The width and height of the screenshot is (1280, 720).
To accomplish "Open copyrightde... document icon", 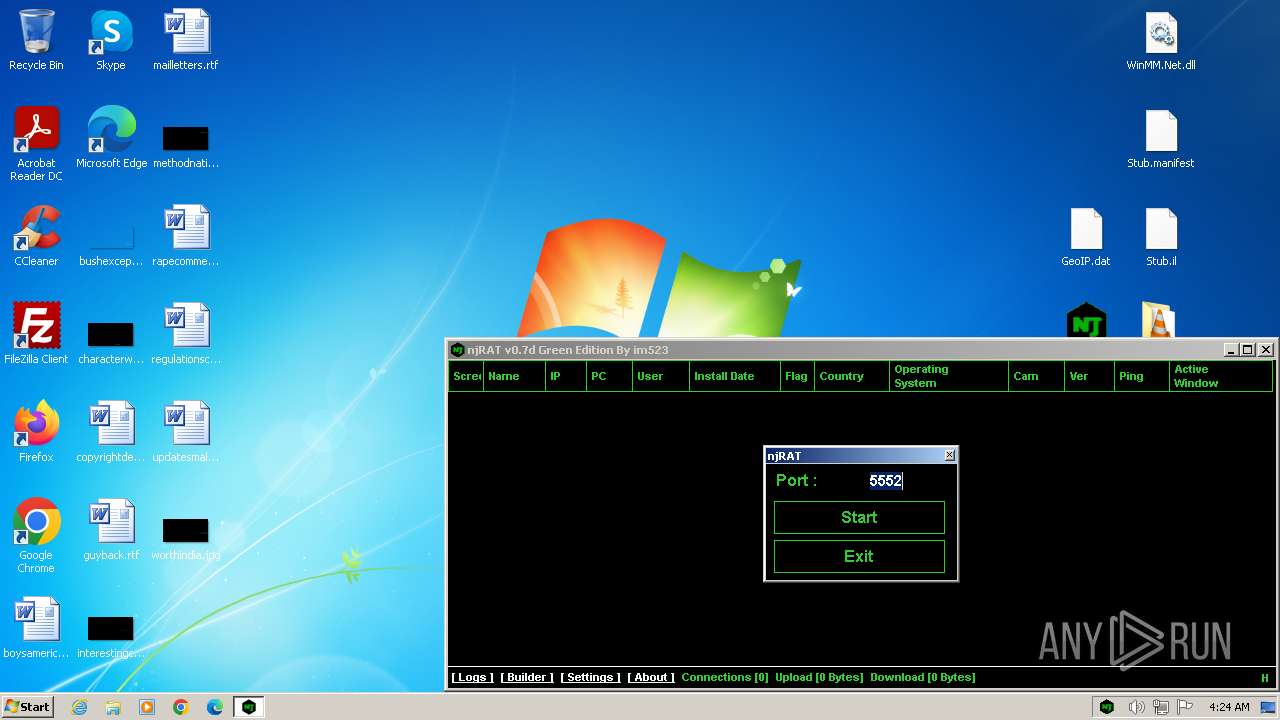I will tap(111, 432).
